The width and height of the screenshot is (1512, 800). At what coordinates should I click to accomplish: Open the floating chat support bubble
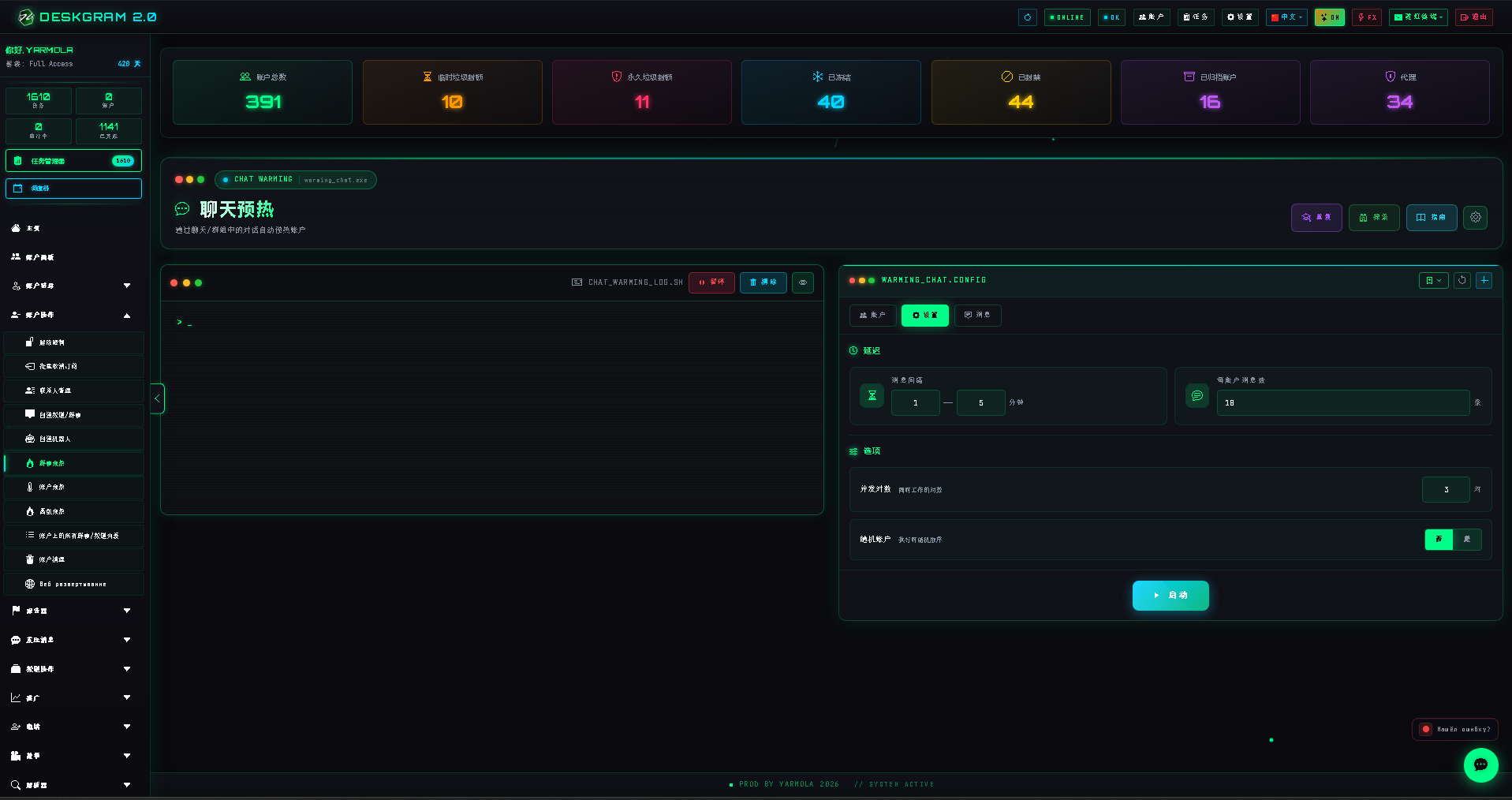tap(1480, 764)
